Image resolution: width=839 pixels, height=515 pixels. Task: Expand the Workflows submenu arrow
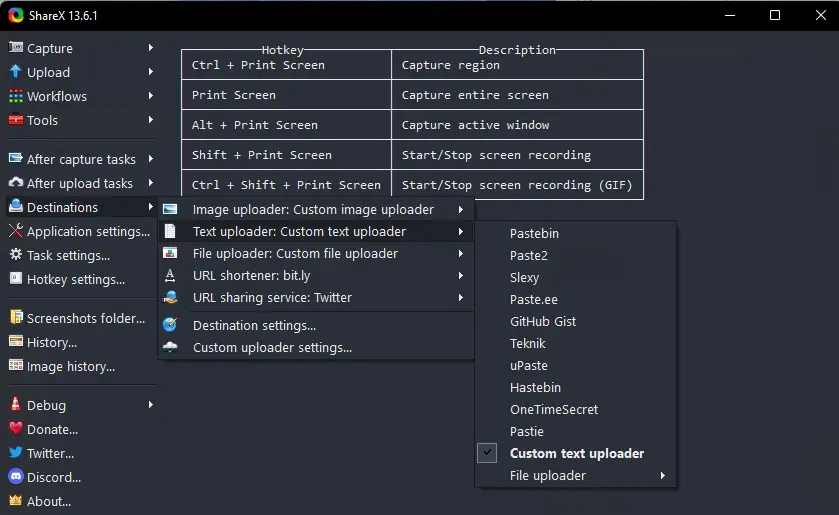point(151,96)
